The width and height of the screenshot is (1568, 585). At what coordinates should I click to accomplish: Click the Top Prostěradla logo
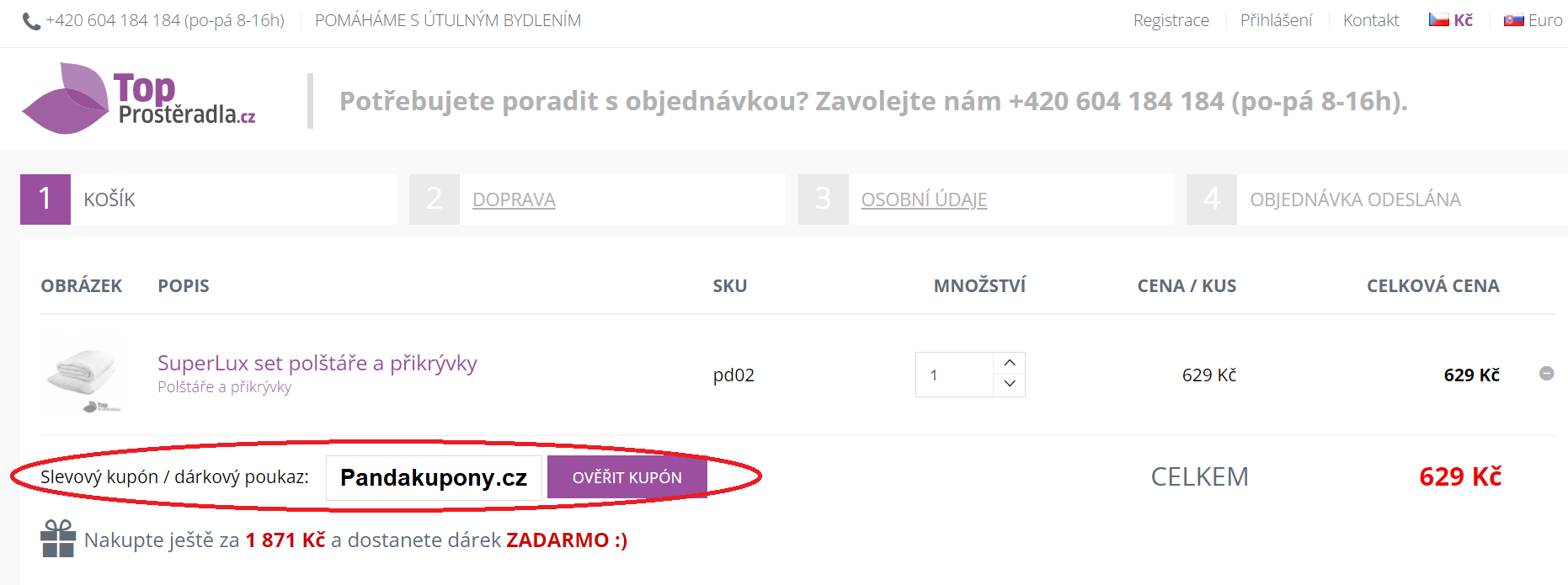point(139,99)
